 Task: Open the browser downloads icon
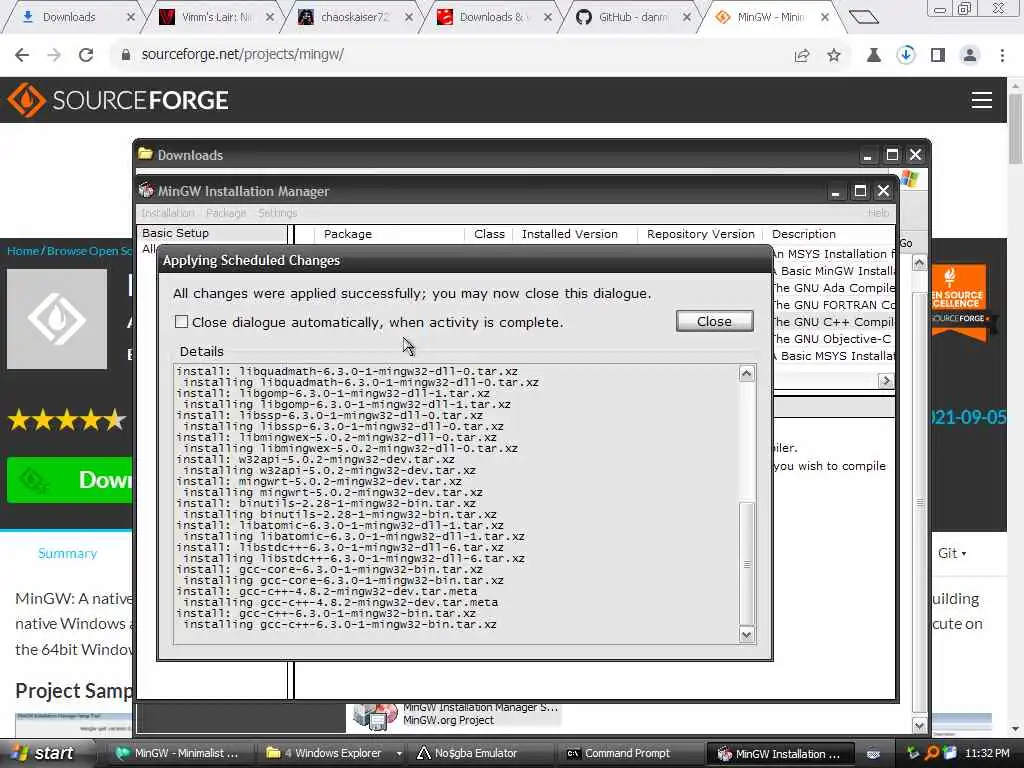tap(906, 56)
